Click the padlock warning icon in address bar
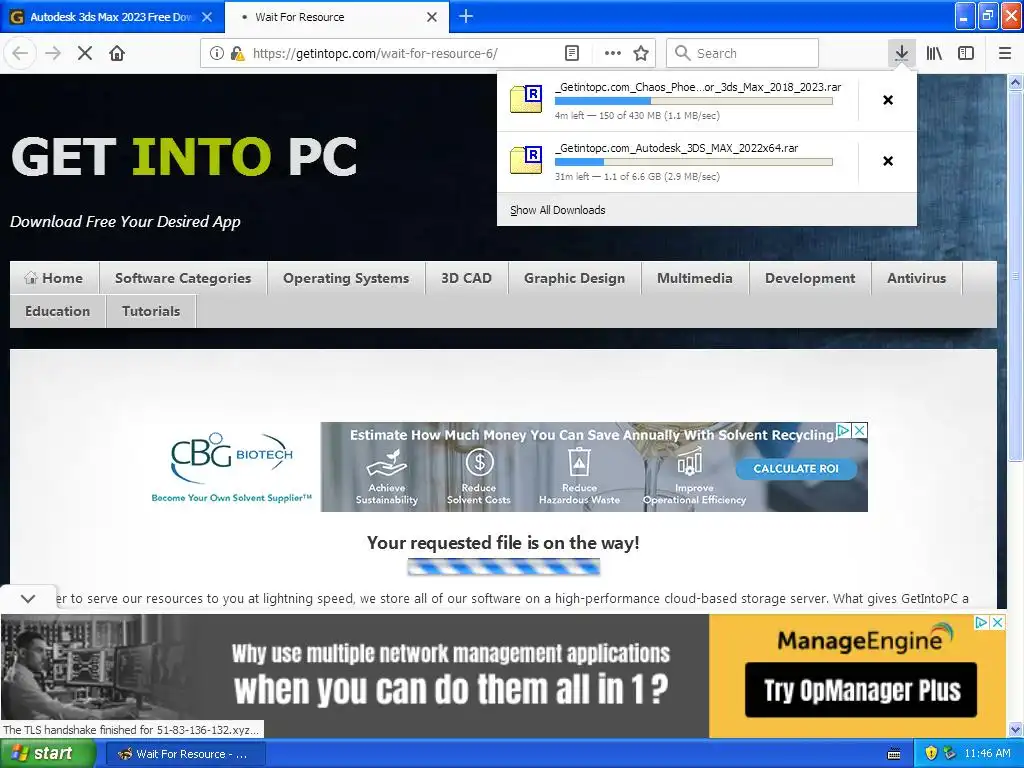 [237, 53]
